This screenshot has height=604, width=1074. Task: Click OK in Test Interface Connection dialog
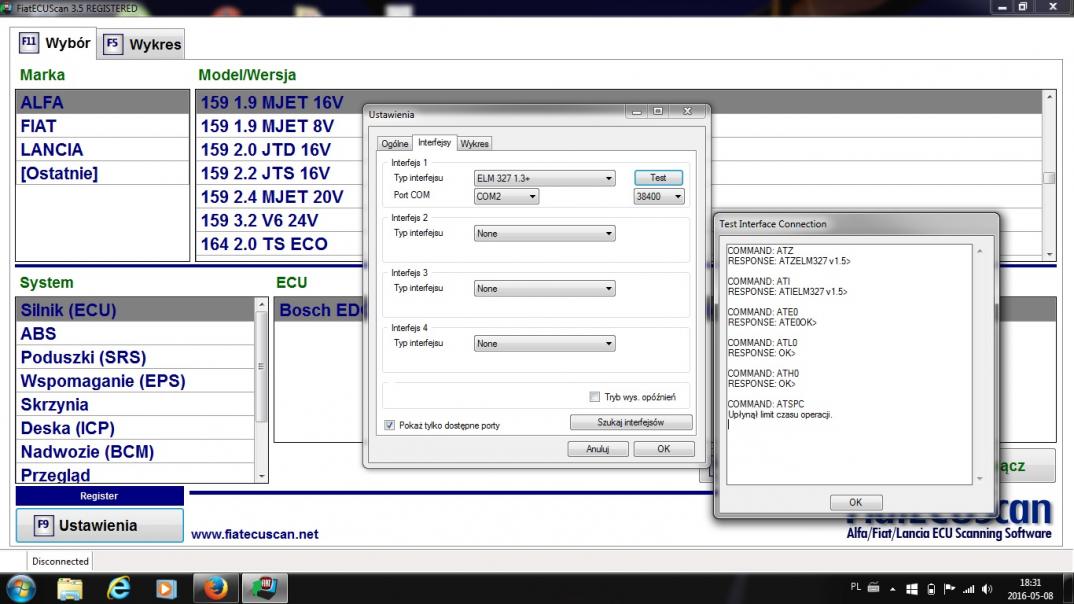coord(856,502)
